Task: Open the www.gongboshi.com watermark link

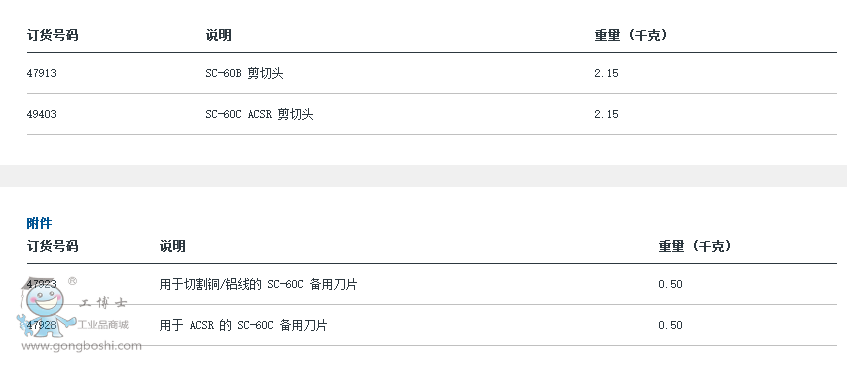Action: point(81,346)
